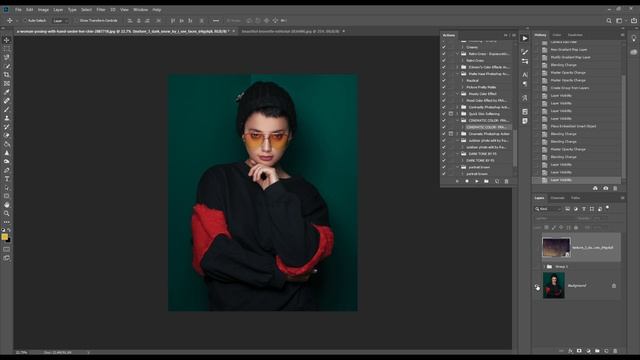Click Delete layer trash icon in Layers panel

click(x=615, y=351)
